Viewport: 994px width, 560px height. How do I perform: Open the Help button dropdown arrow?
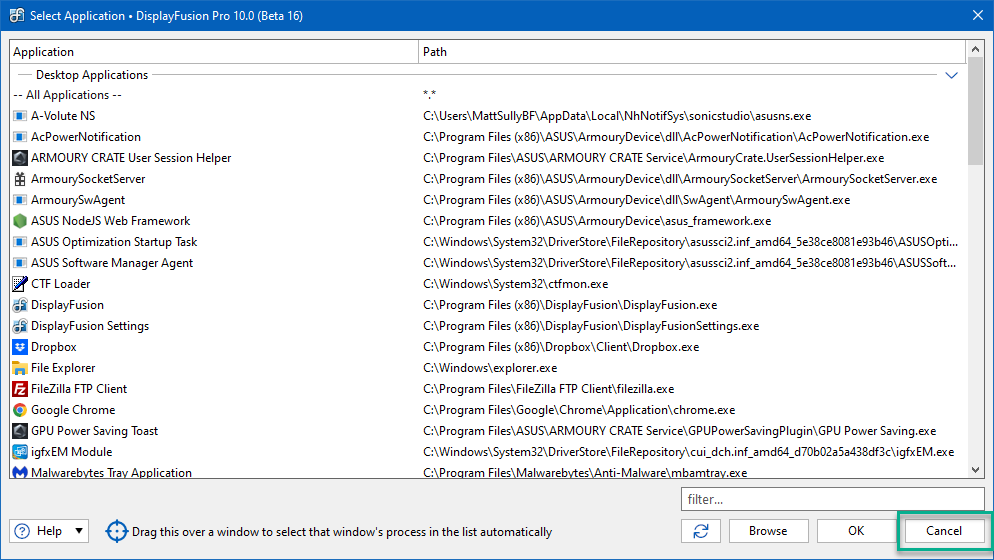79,531
